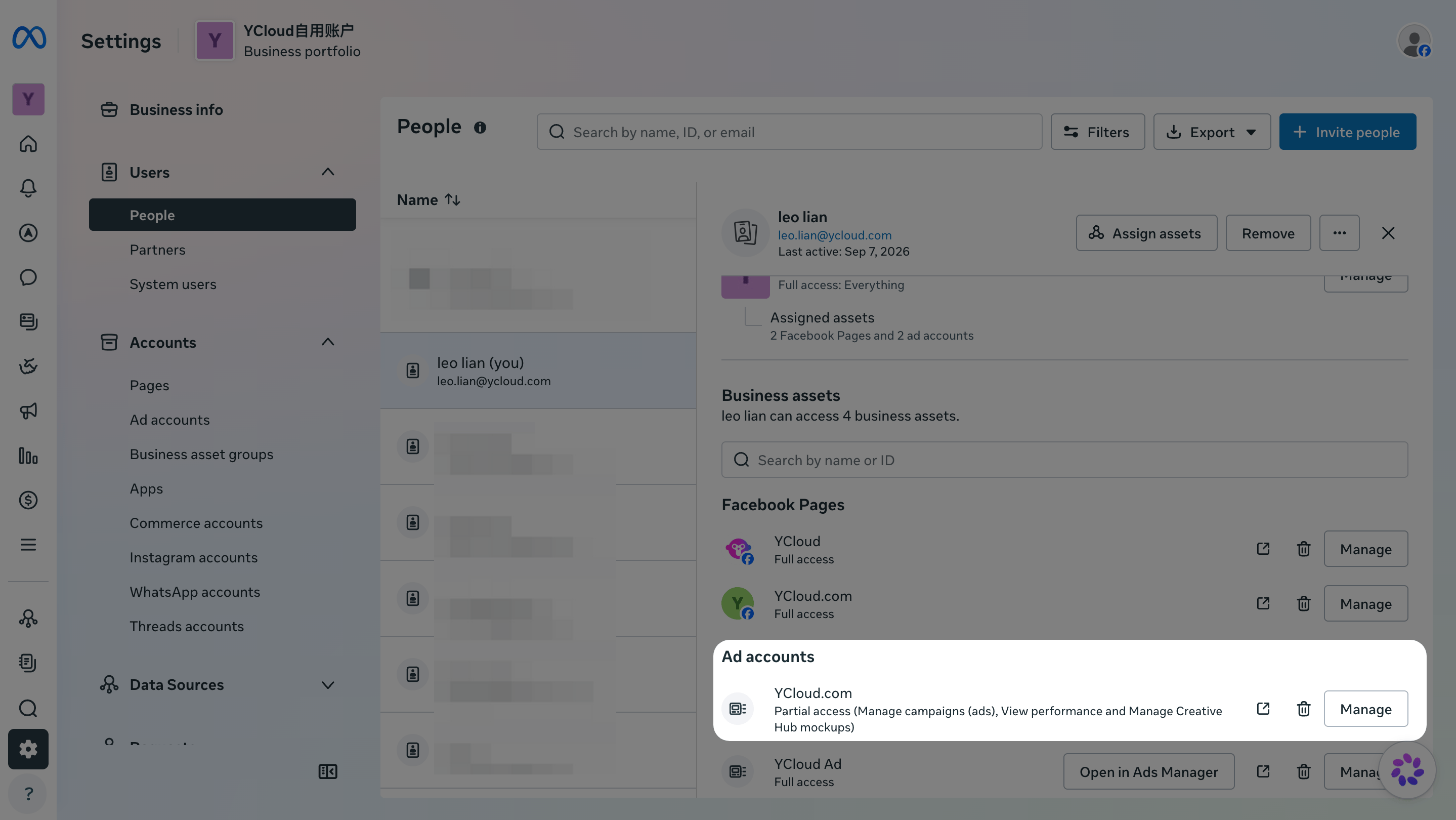Open the All tools hamburger icon
Image resolution: width=1456 pixels, height=820 pixels.
pos(28,545)
